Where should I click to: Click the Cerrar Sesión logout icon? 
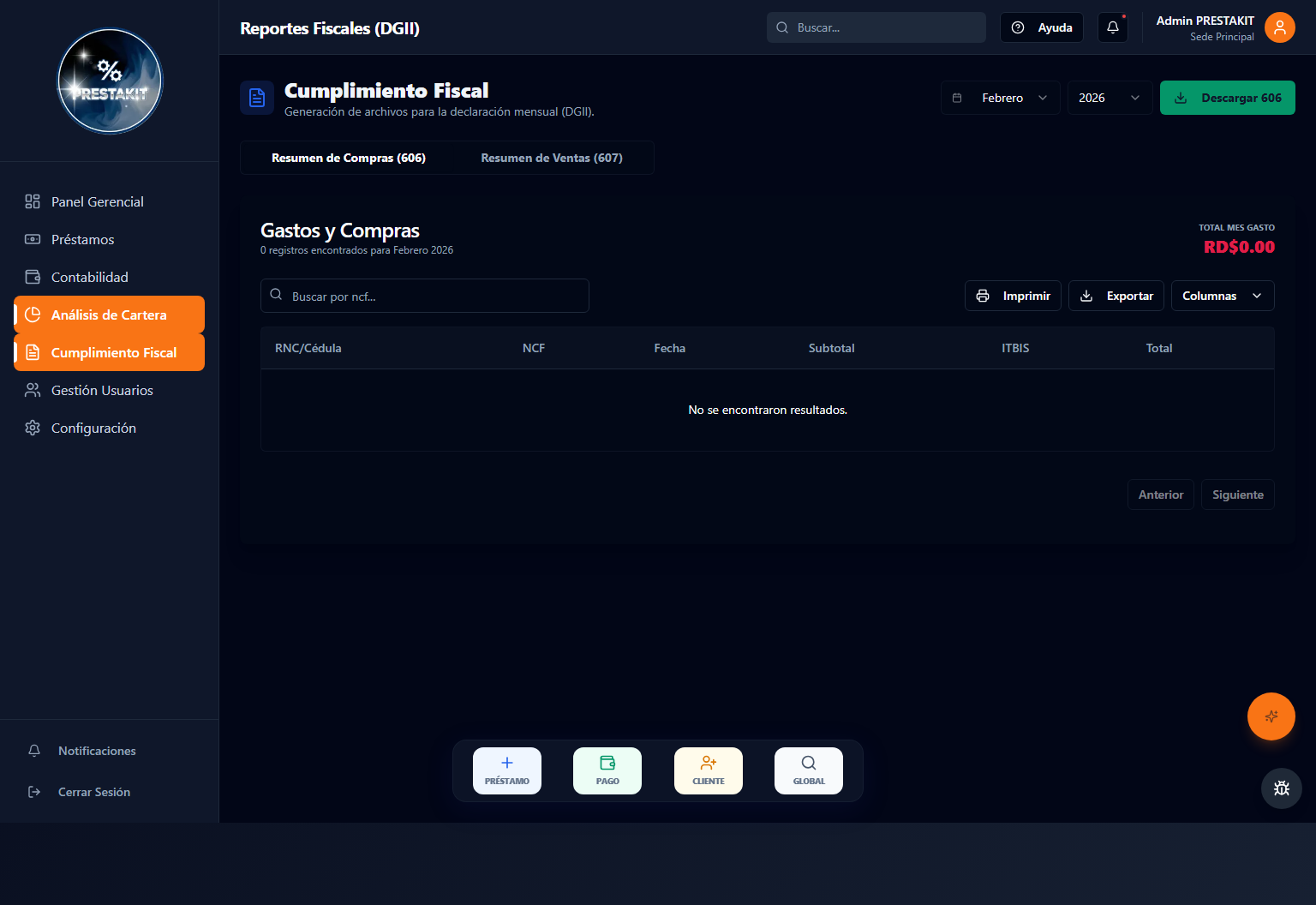click(x=34, y=792)
